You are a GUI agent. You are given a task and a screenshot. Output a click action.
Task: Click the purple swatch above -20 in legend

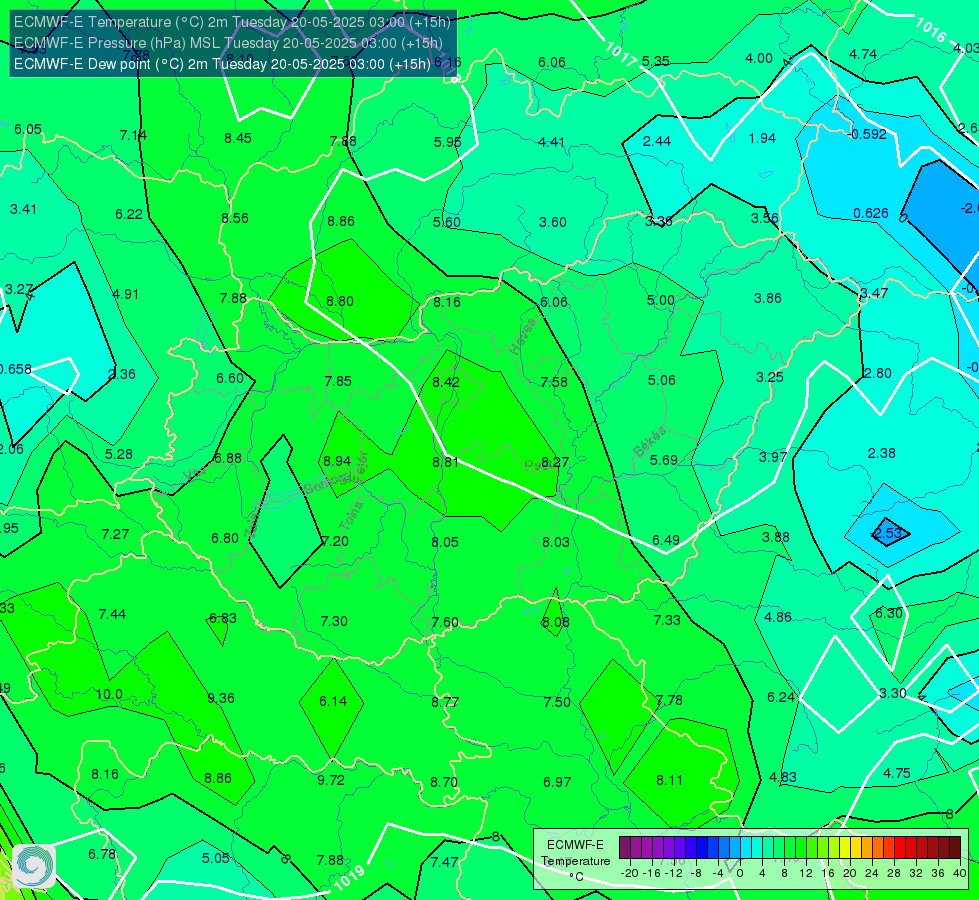tap(625, 848)
